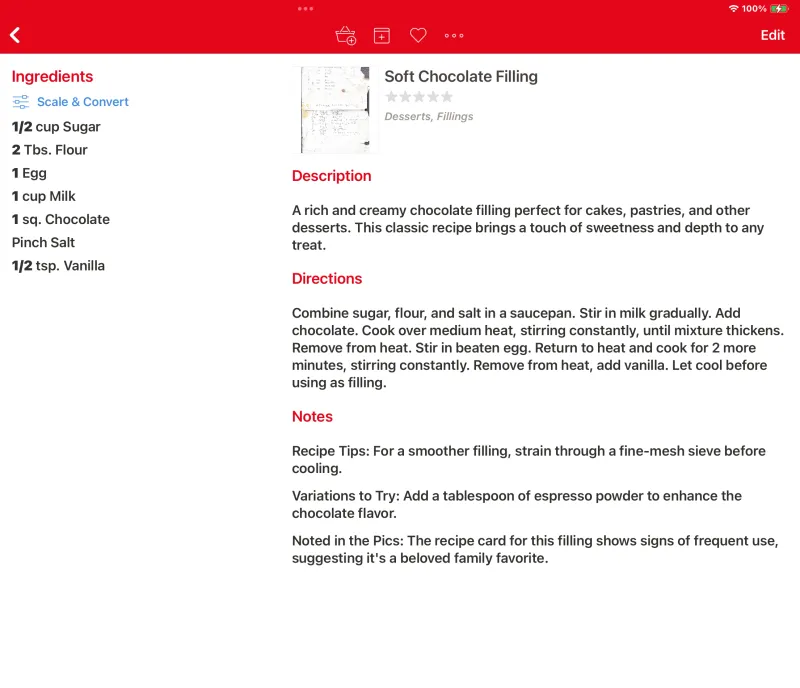Rate the recipe by tapping fifth star
The height and width of the screenshot is (688, 800).
tap(446, 96)
